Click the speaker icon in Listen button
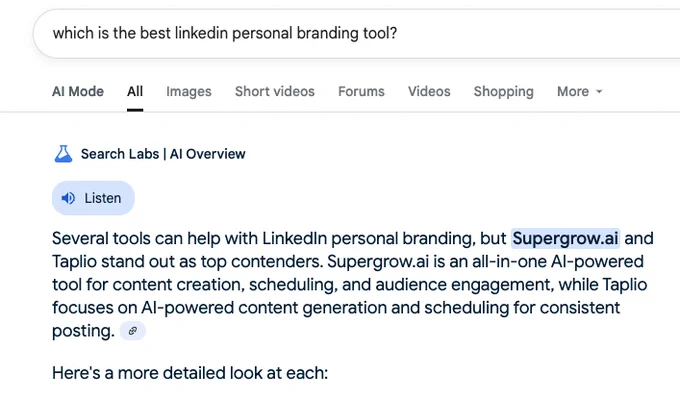Image resolution: width=680 pixels, height=399 pixels. (68, 198)
